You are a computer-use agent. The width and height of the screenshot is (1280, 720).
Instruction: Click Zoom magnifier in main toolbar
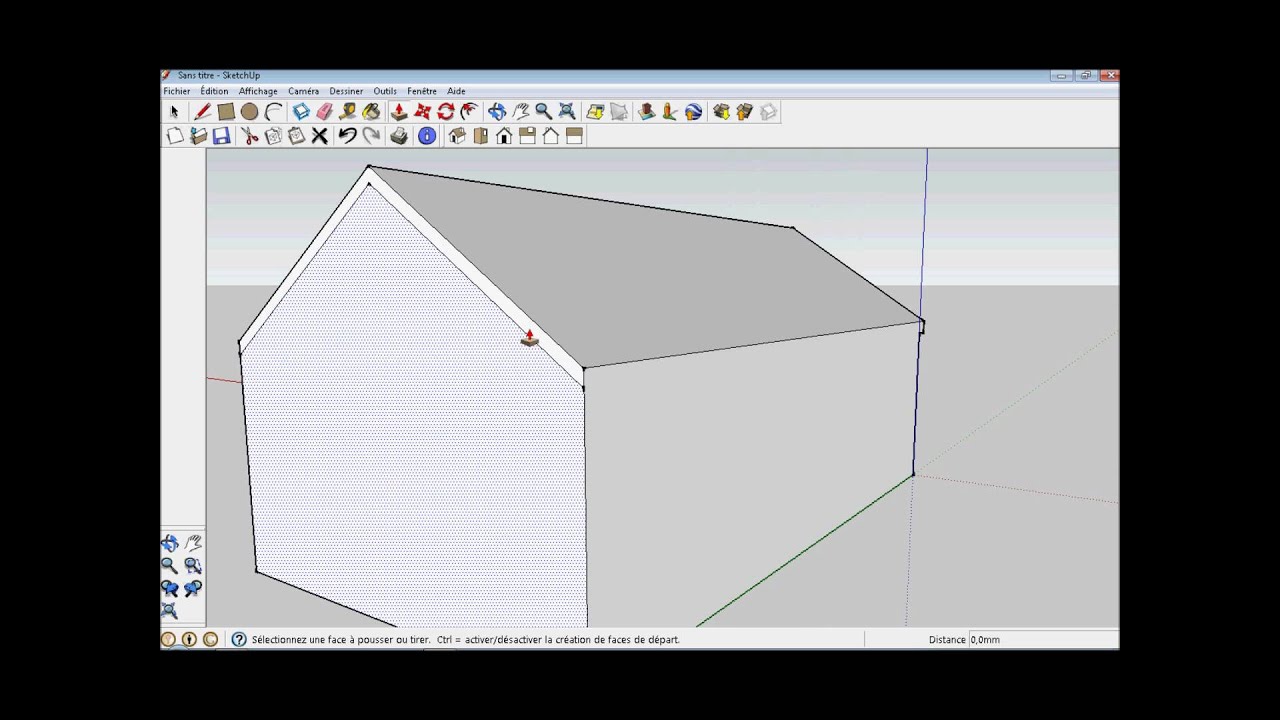(543, 112)
